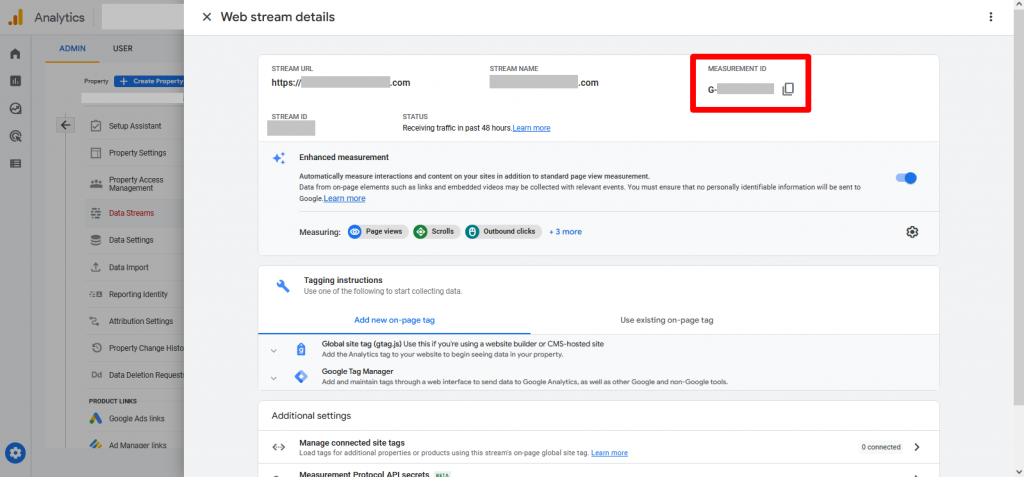The height and width of the screenshot is (477, 1024).
Task: Open Setup Assistant
Action: [x=135, y=126]
